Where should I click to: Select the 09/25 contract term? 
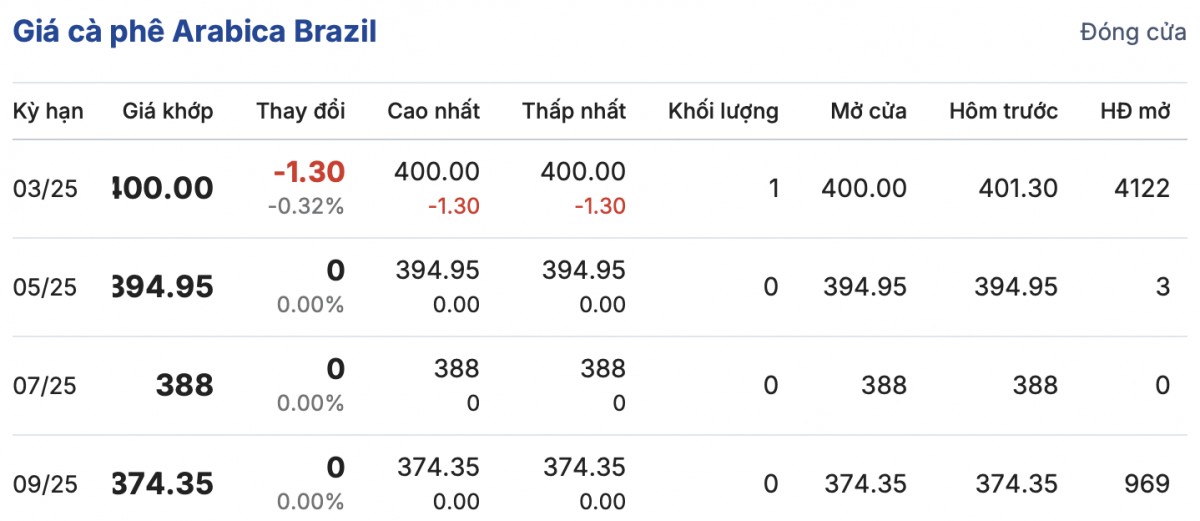45,484
